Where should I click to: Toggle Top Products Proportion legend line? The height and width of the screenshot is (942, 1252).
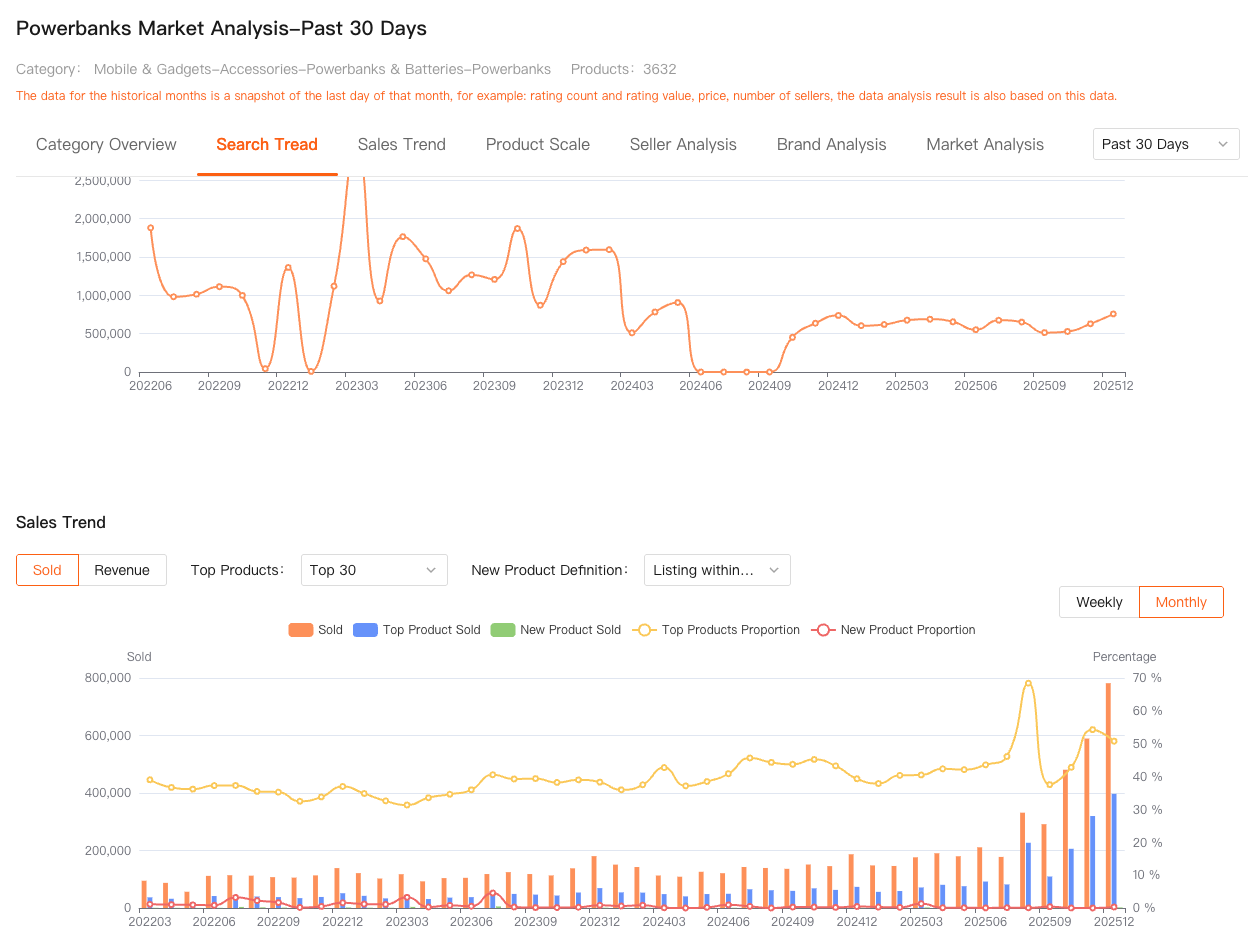(717, 630)
